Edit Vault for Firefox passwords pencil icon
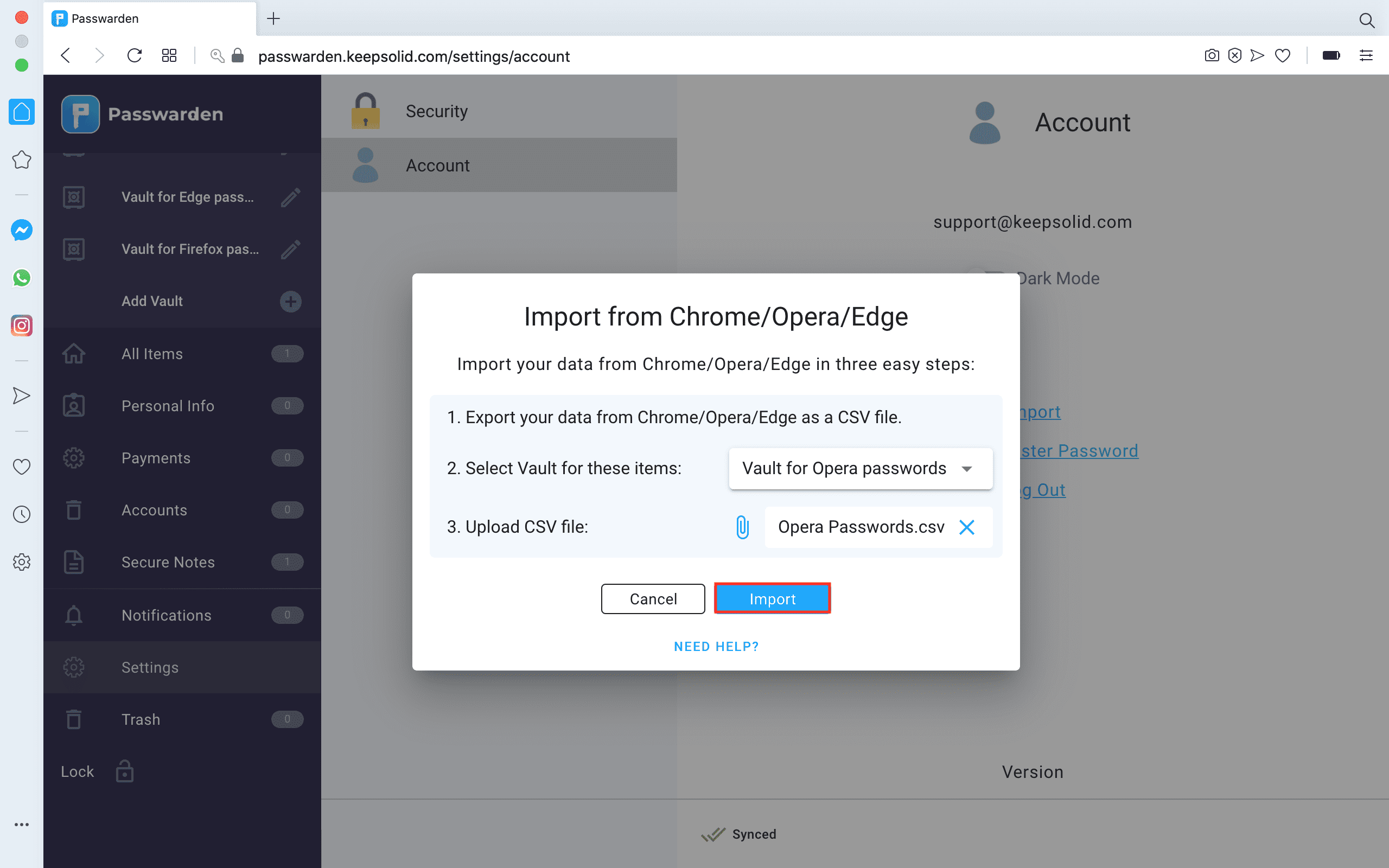The width and height of the screenshot is (1389, 868). [290, 249]
